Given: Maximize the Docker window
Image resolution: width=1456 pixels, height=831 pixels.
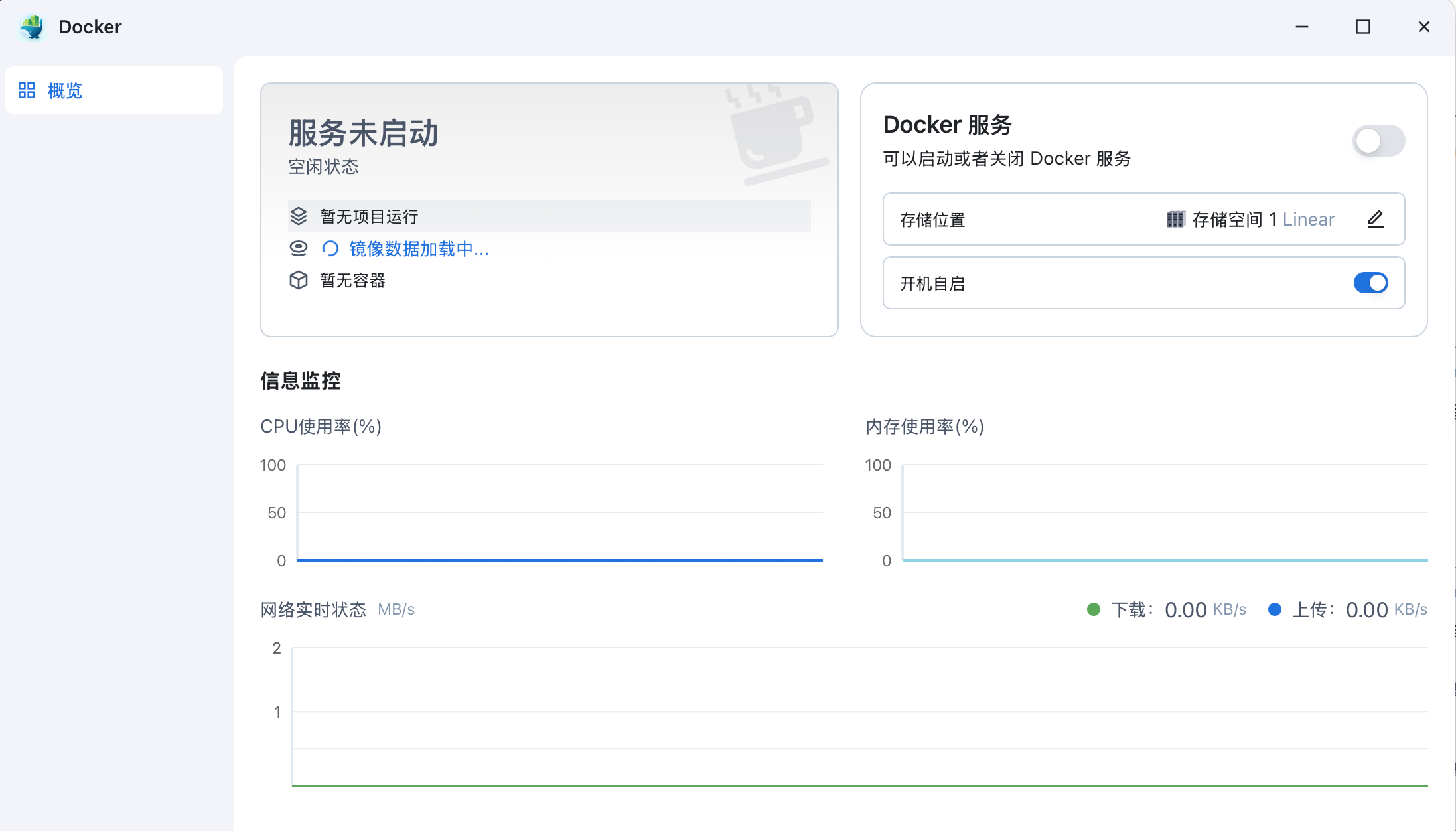Looking at the screenshot, I should [1363, 27].
